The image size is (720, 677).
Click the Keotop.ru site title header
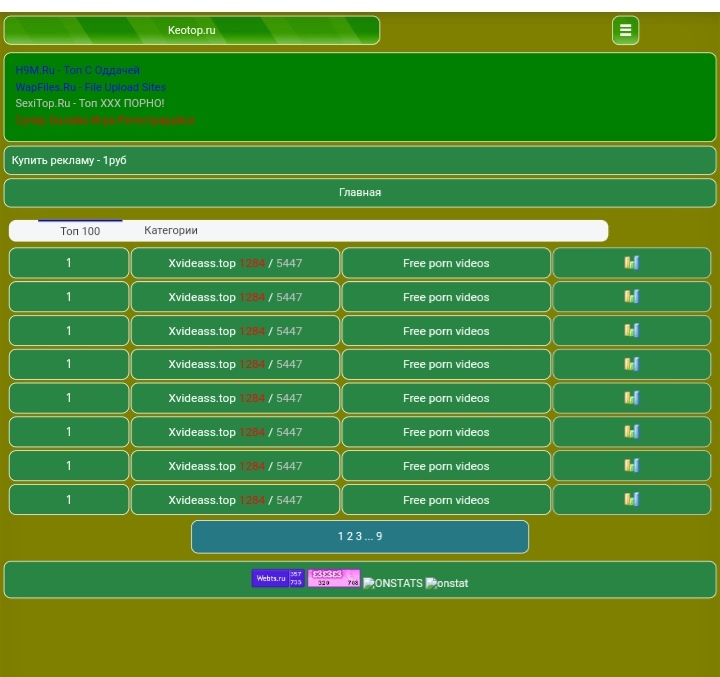(191, 30)
